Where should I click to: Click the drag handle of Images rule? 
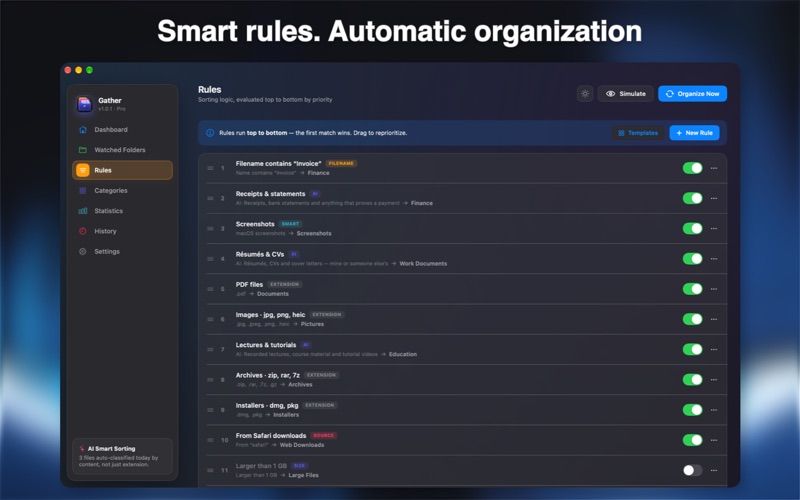pyautogui.click(x=210, y=319)
